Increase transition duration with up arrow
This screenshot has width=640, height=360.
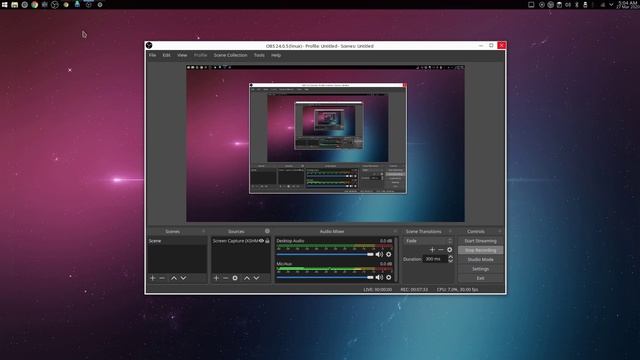click(x=451, y=257)
